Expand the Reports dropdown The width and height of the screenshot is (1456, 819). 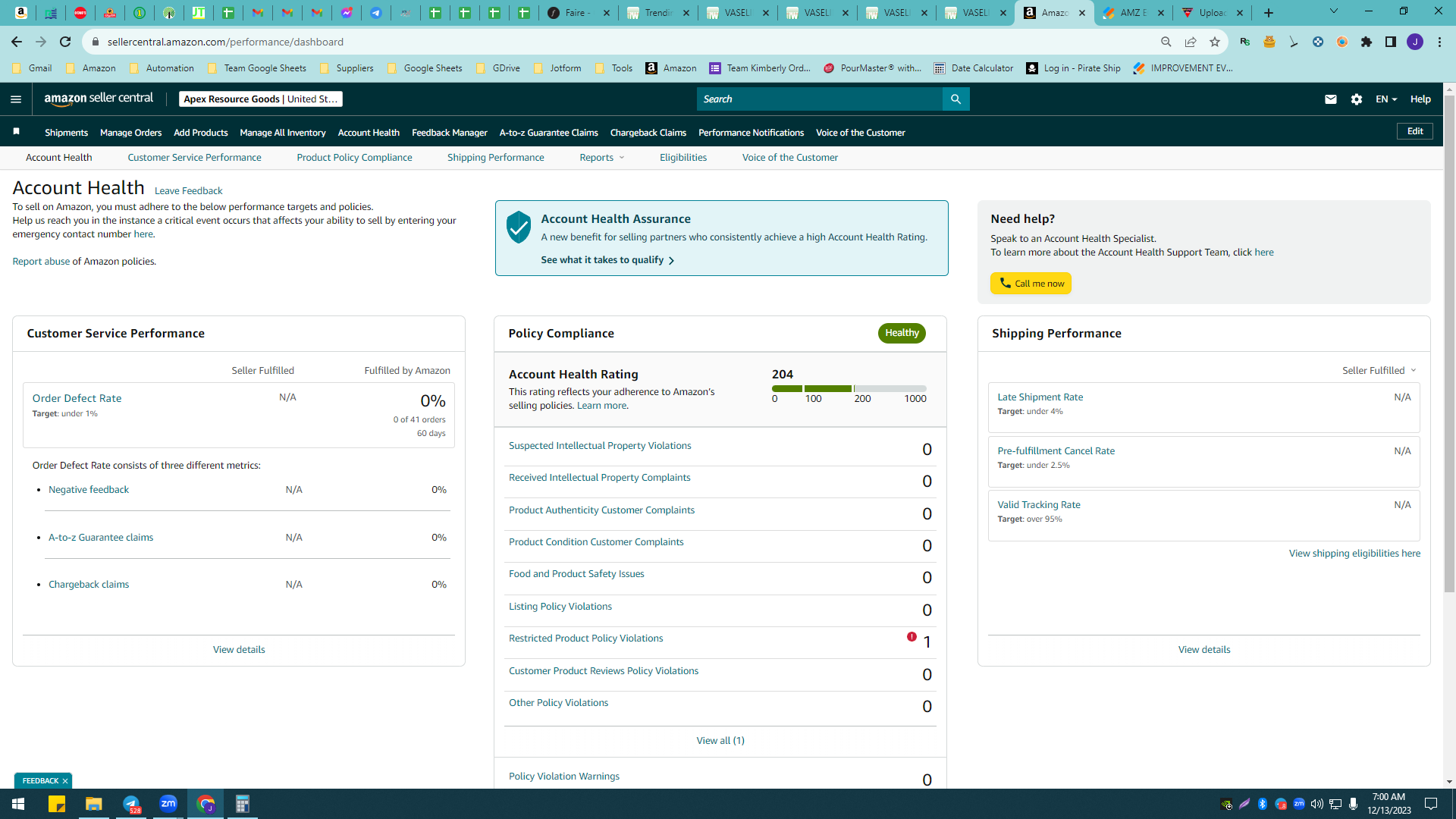click(602, 158)
